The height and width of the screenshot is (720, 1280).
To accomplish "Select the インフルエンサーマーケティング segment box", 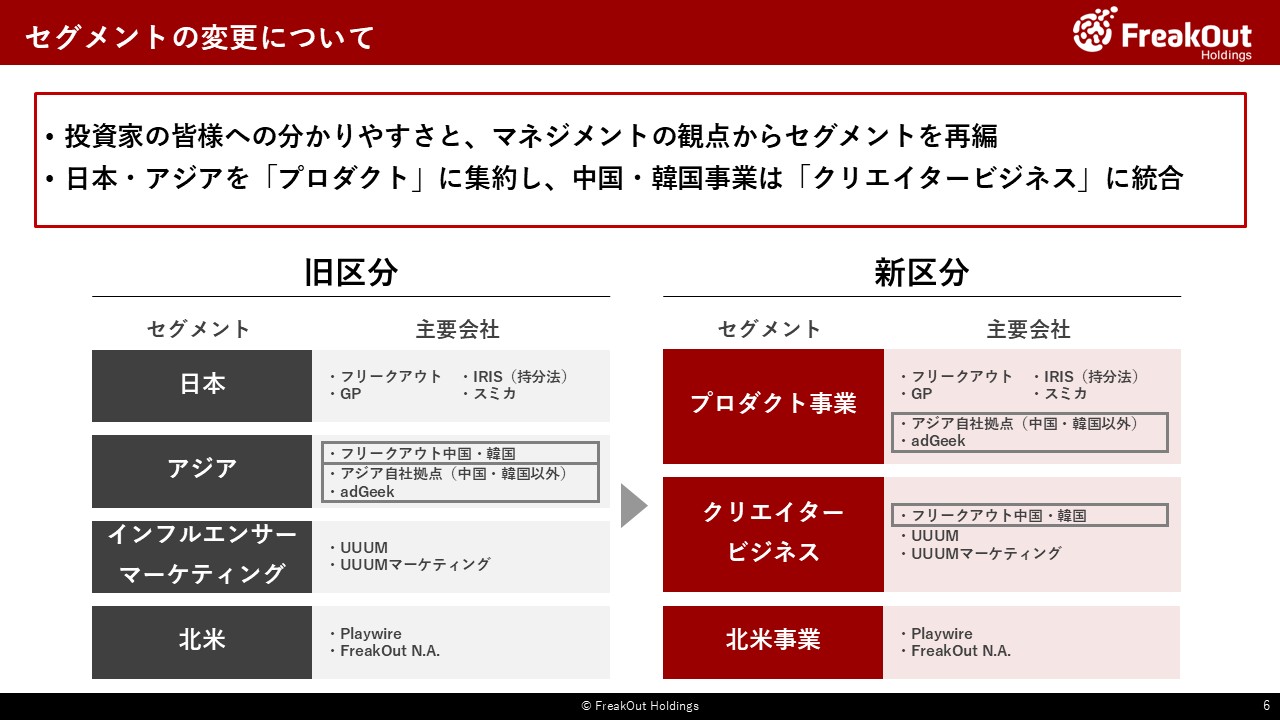I will [202, 556].
